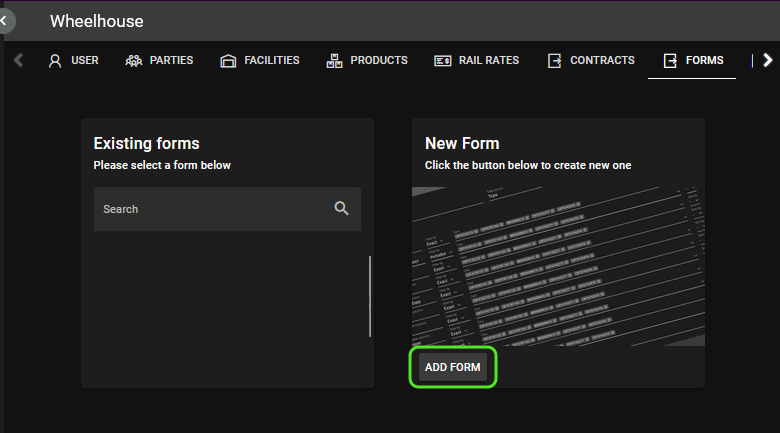Image resolution: width=780 pixels, height=433 pixels.
Task: Click the back arrow beside Wheelhouse title
Action: pyautogui.click(x=5, y=21)
